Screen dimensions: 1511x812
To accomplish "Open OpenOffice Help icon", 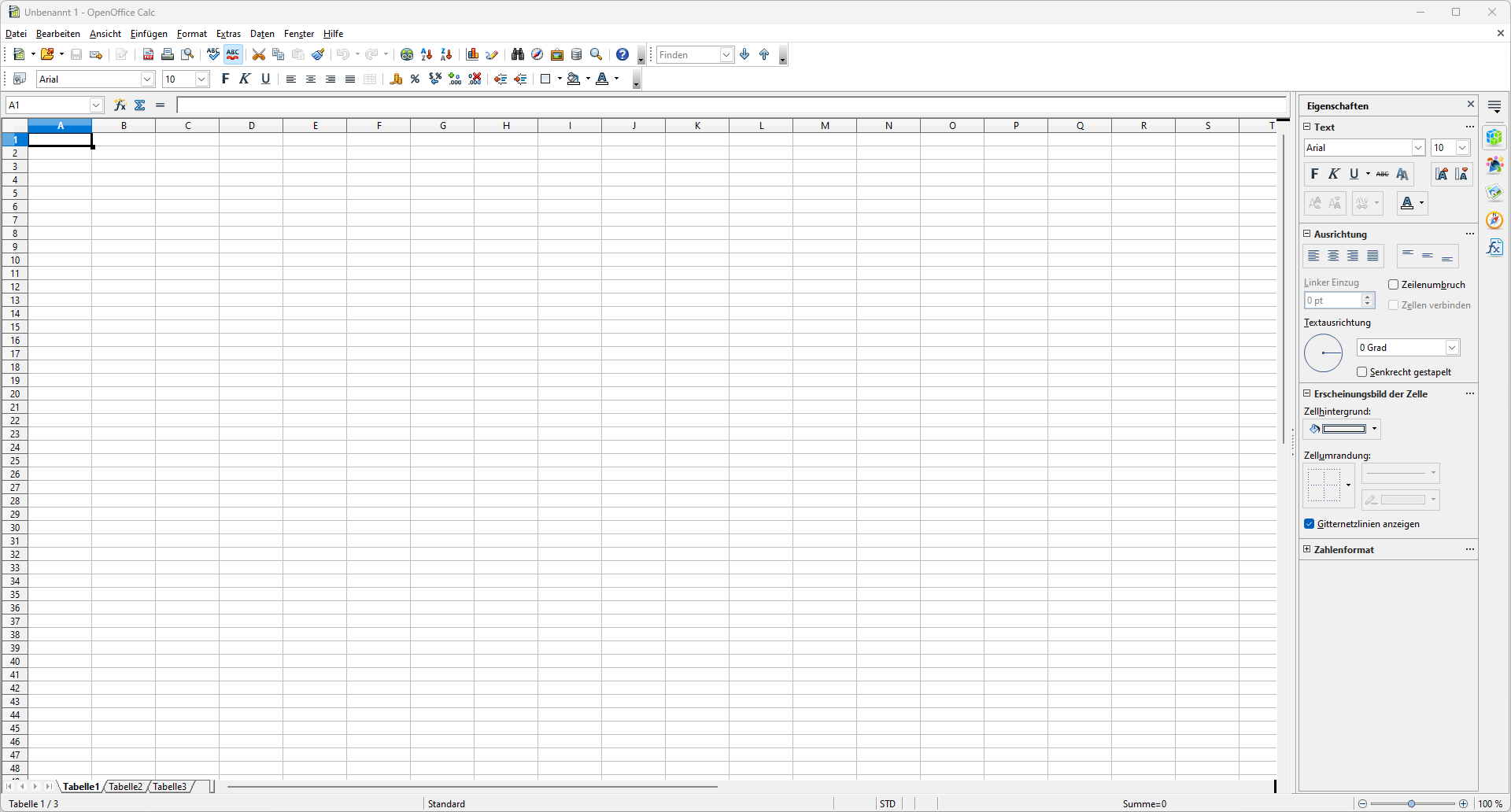I will pos(623,54).
